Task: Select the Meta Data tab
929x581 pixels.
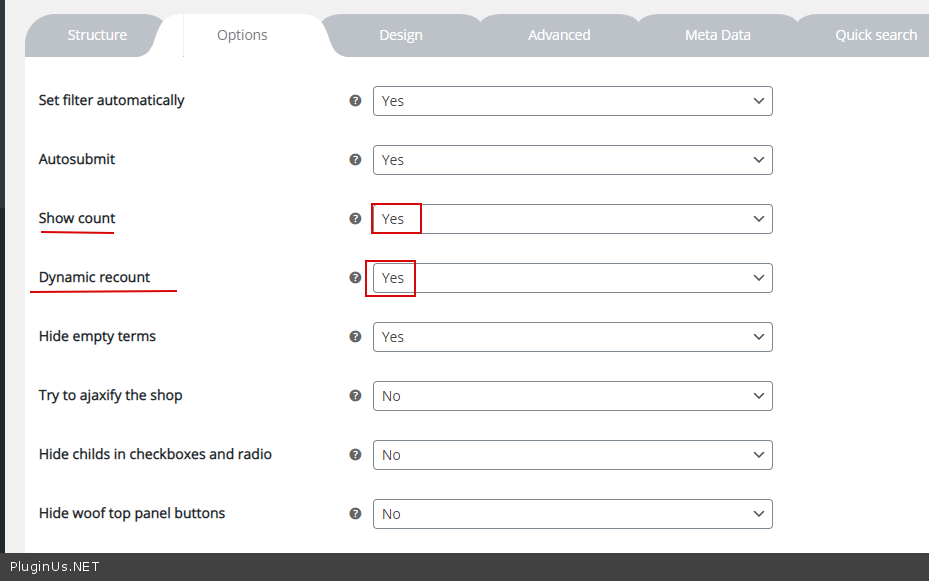Action: click(x=717, y=35)
